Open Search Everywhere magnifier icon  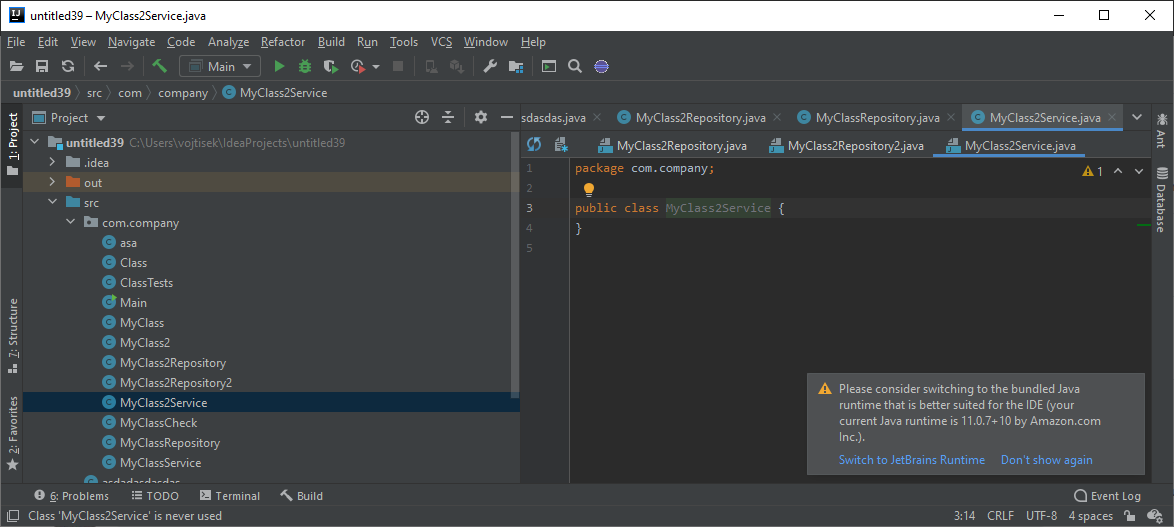(x=575, y=67)
